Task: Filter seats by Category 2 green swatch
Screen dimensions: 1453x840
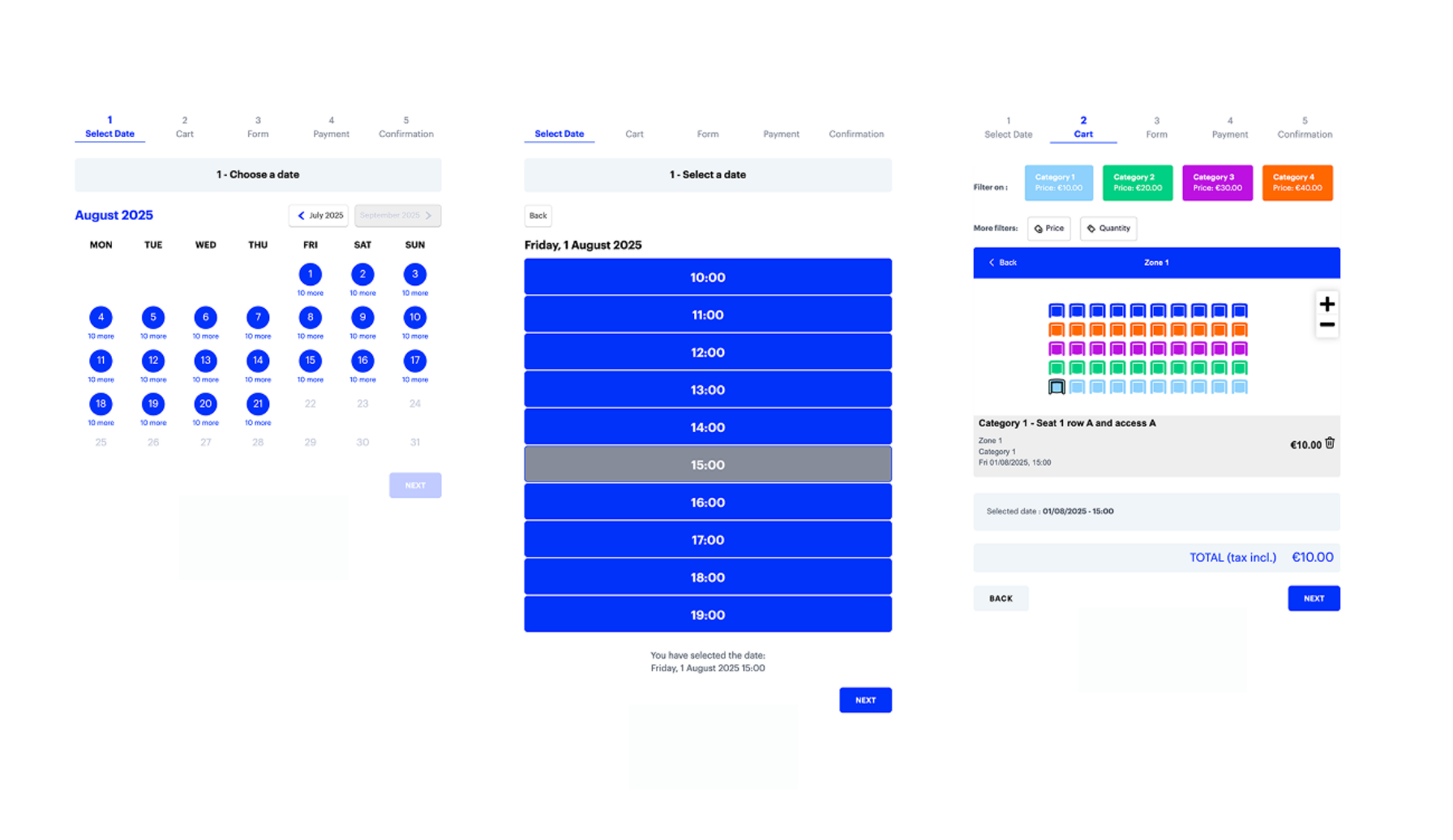Action: [x=1138, y=182]
